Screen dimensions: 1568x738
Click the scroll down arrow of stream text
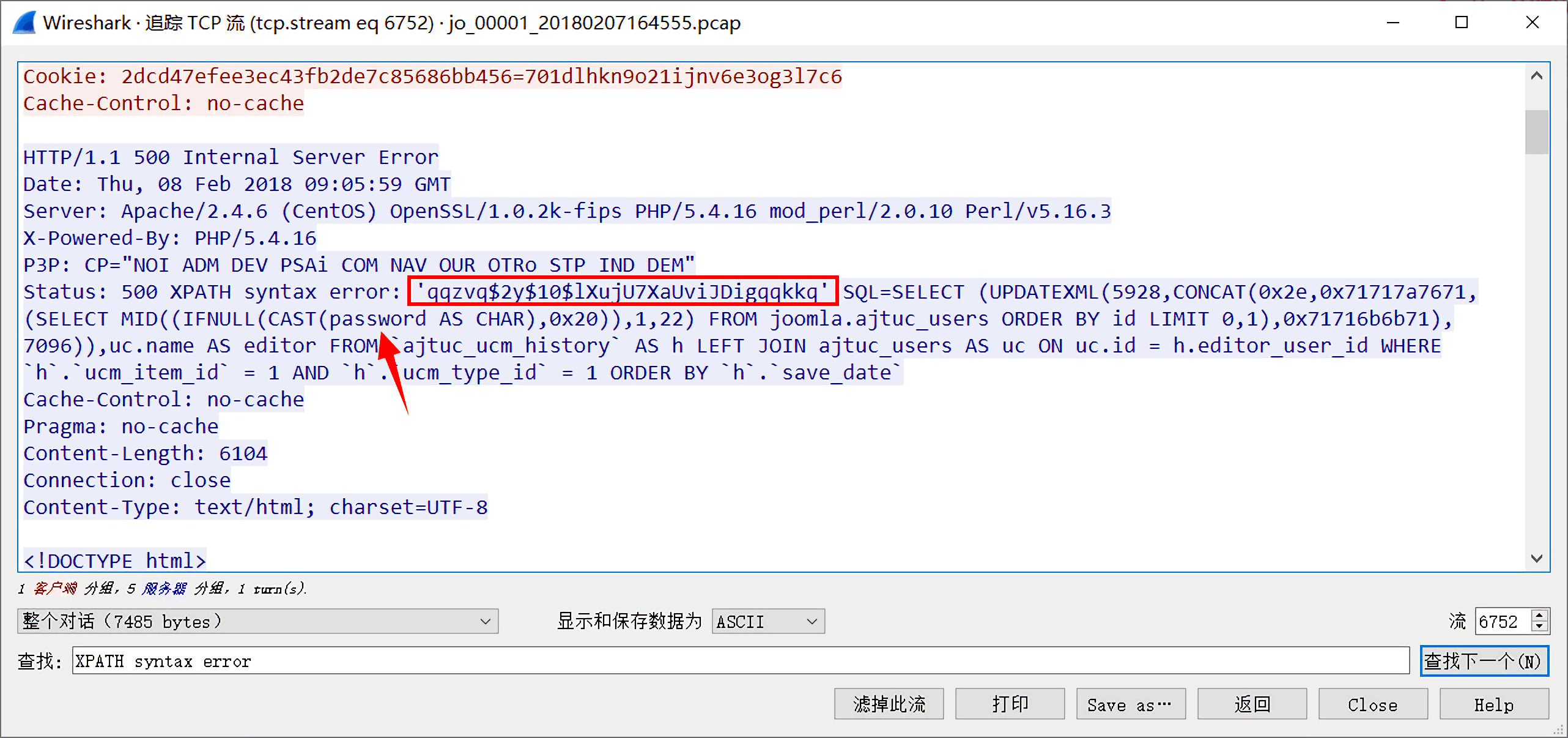coord(1537,558)
